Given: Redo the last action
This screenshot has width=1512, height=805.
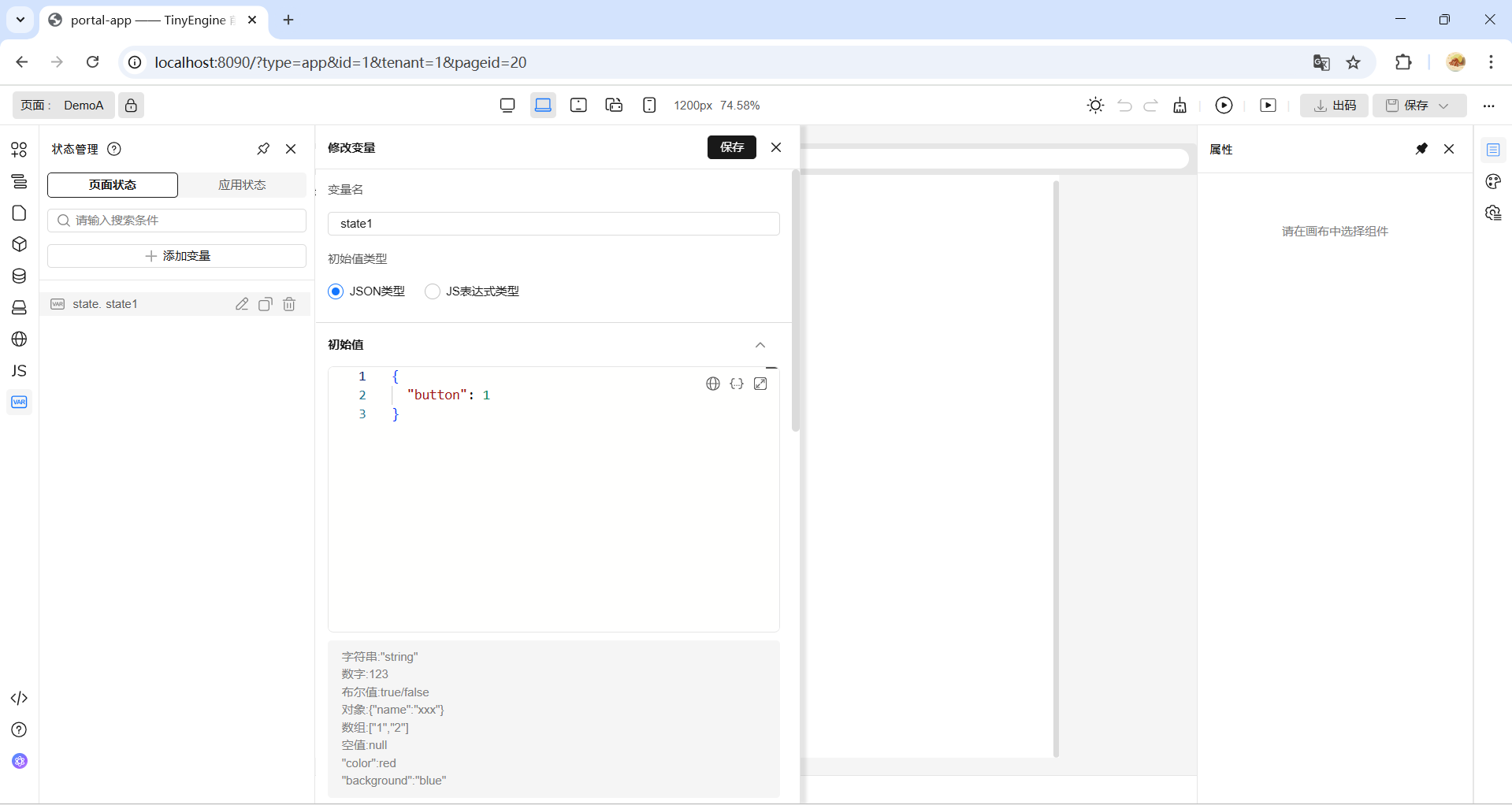Looking at the screenshot, I should coord(1151,105).
